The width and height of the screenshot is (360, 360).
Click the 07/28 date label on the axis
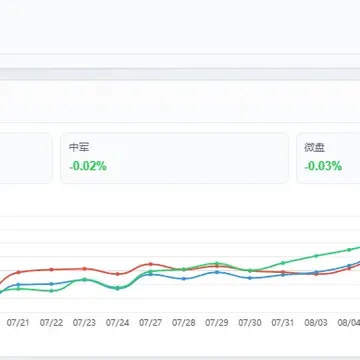point(183,323)
